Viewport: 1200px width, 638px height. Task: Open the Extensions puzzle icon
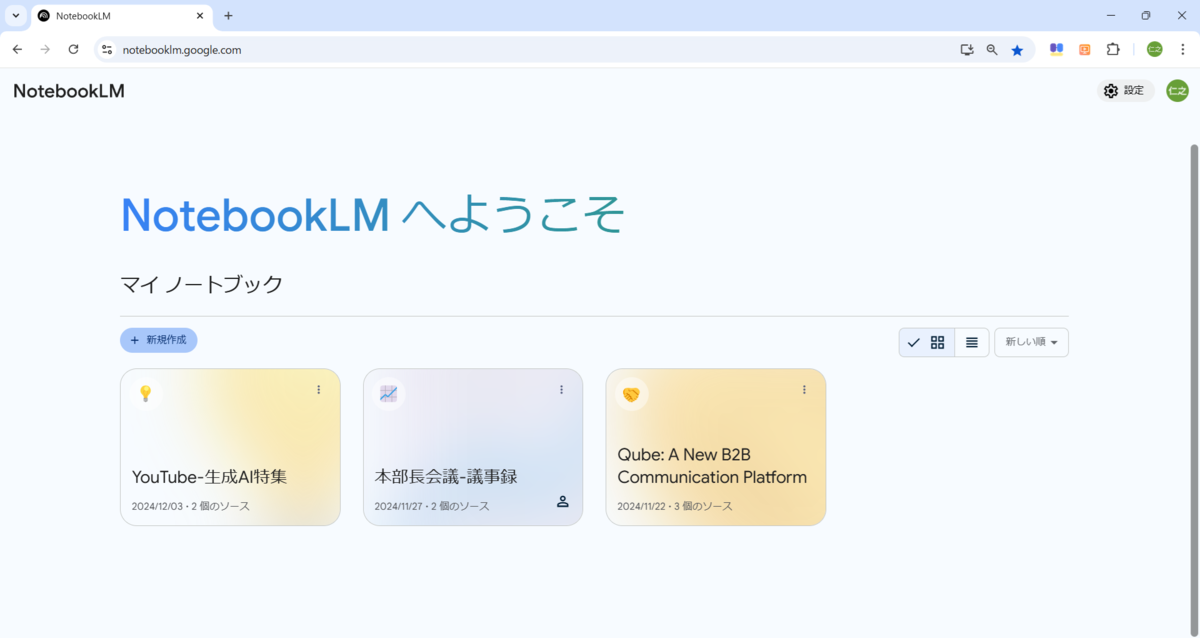(1113, 49)
